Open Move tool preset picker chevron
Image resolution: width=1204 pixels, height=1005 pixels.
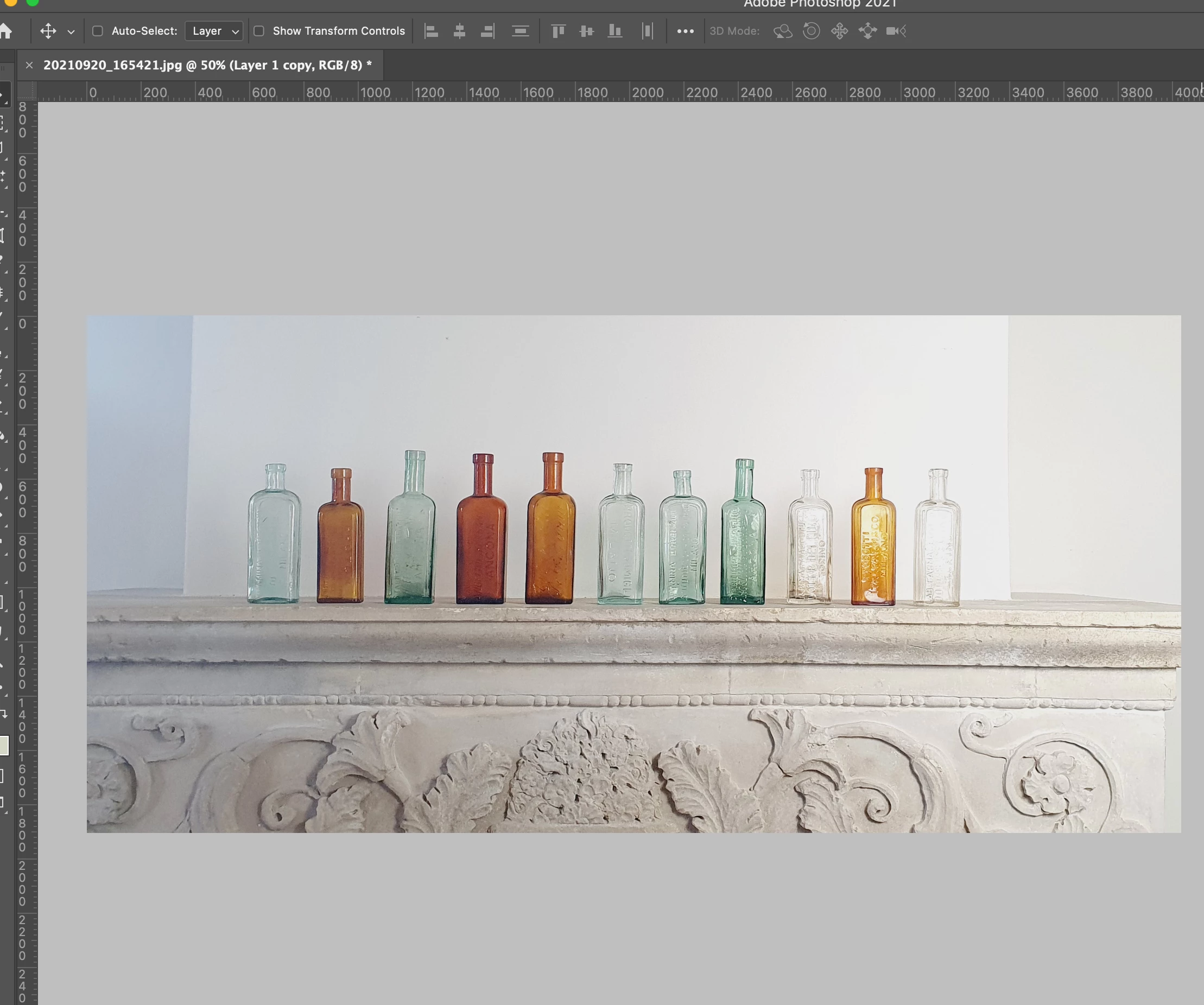click(x=71, y=32)
